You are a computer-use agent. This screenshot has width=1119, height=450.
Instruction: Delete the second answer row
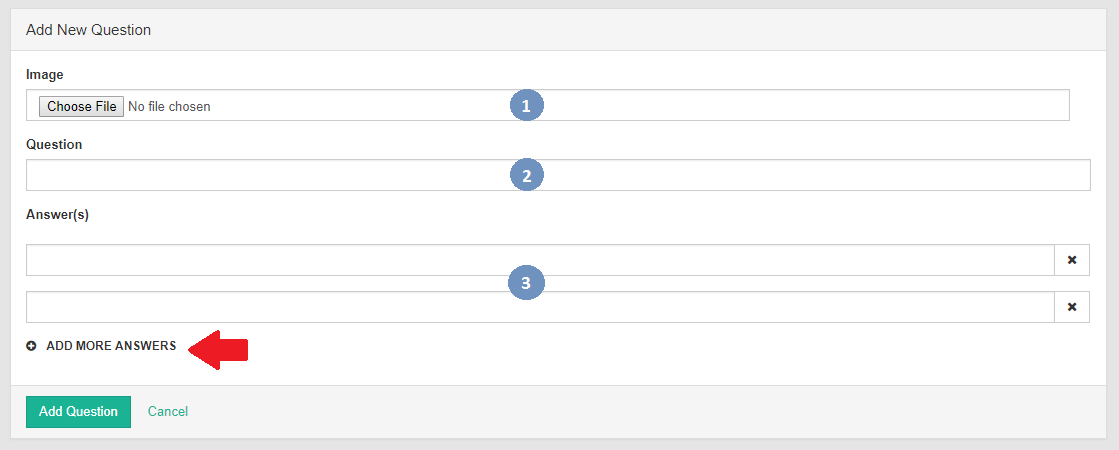pos(1071,307)
